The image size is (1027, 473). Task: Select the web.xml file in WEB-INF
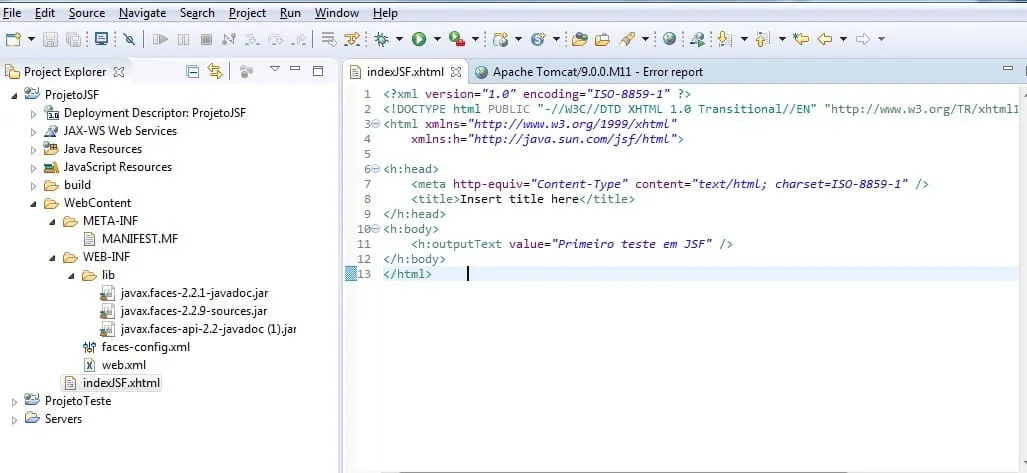pyautogui.click(x=124, y=365)
